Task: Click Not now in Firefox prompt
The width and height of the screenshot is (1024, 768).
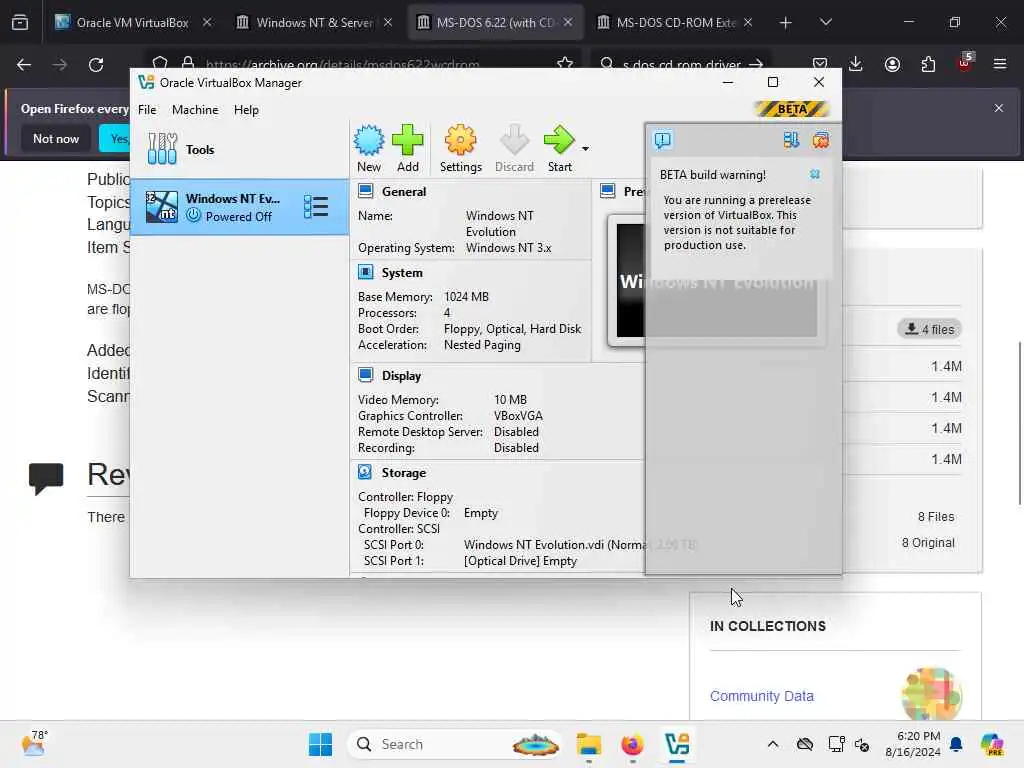Action: pos(56,138)
